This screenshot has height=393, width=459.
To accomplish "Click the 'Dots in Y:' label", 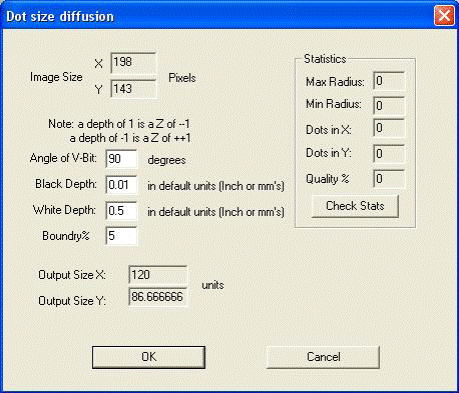I will [328, 153].
